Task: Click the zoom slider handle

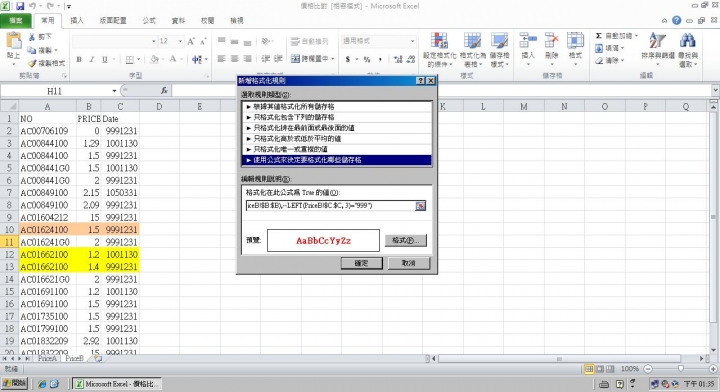Action: [681, 369]
